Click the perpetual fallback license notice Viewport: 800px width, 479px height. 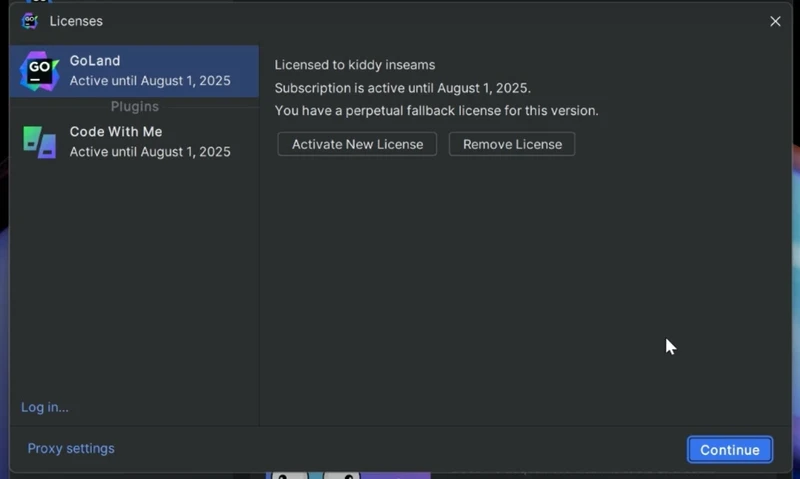[436, 111]
